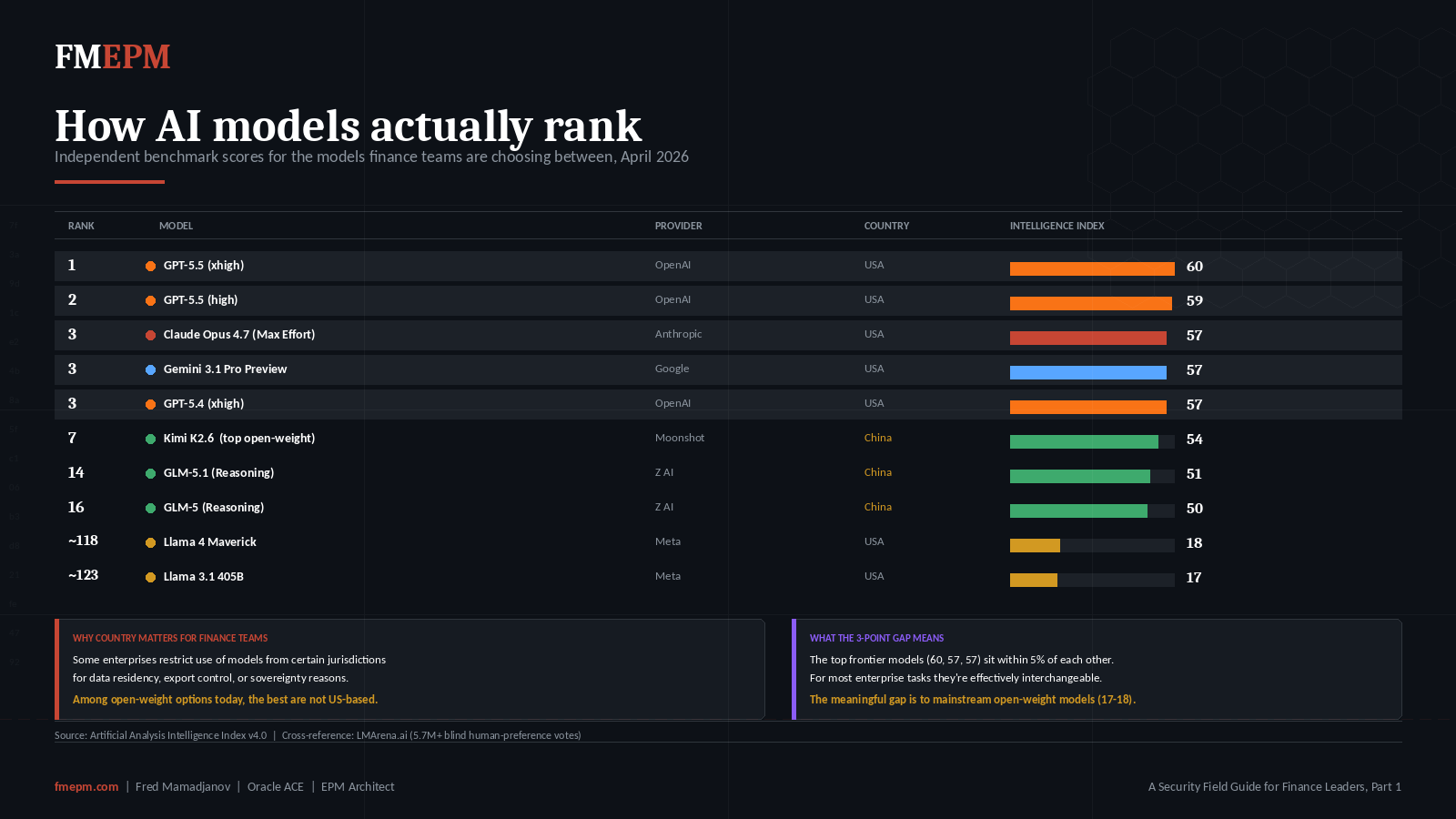The image size is (1456, 819).
Task: Select the China country label for Kimi K2.6
Action: tap(877, 438)
